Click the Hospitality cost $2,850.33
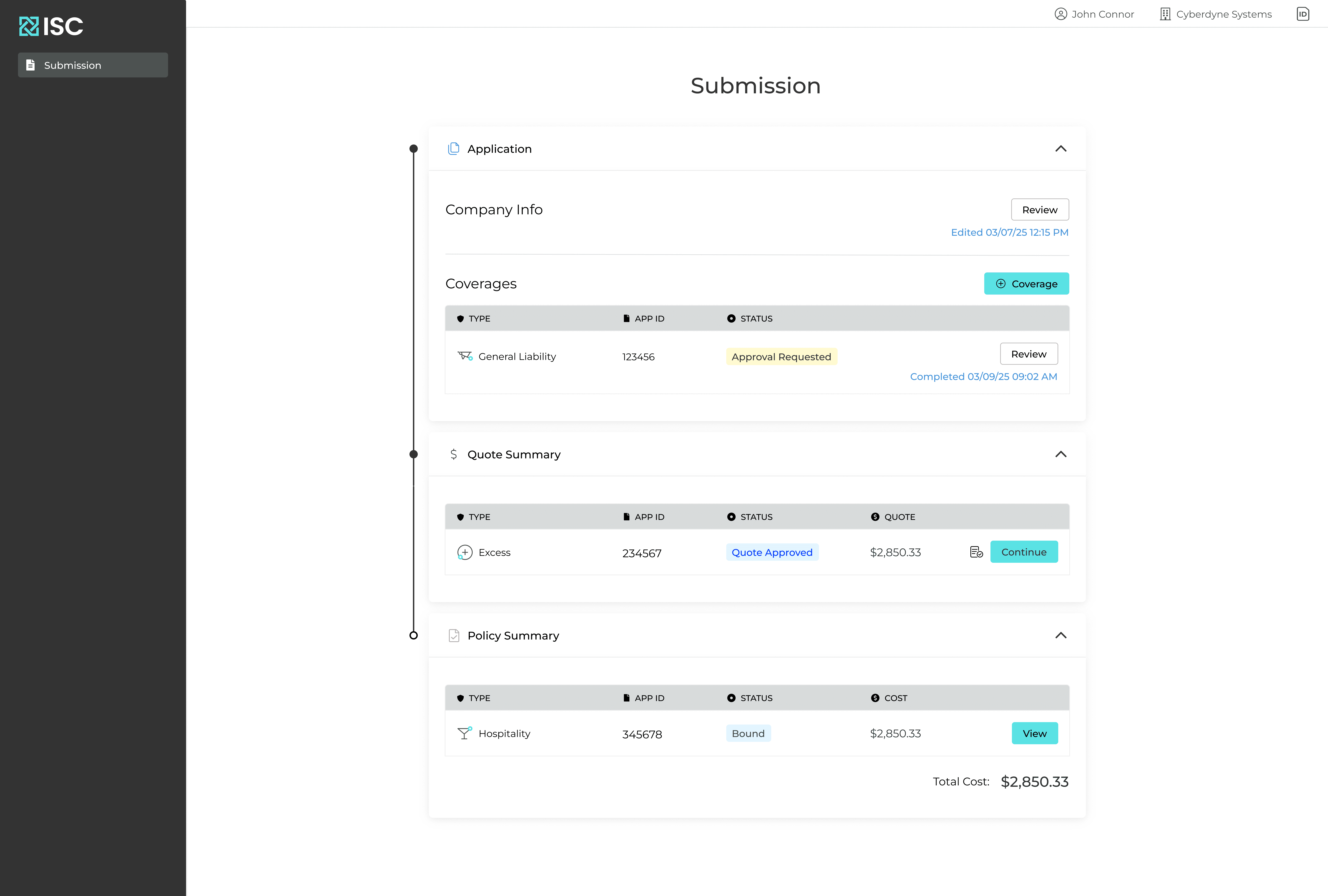This screenshot has width=1328, height=896. (895, 733)
